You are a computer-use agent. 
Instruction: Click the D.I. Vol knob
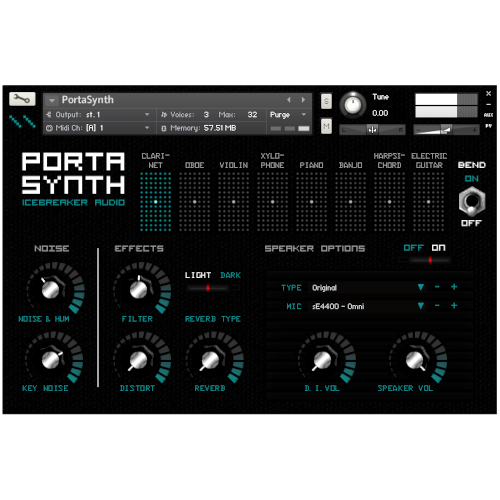tap(322, 359)
